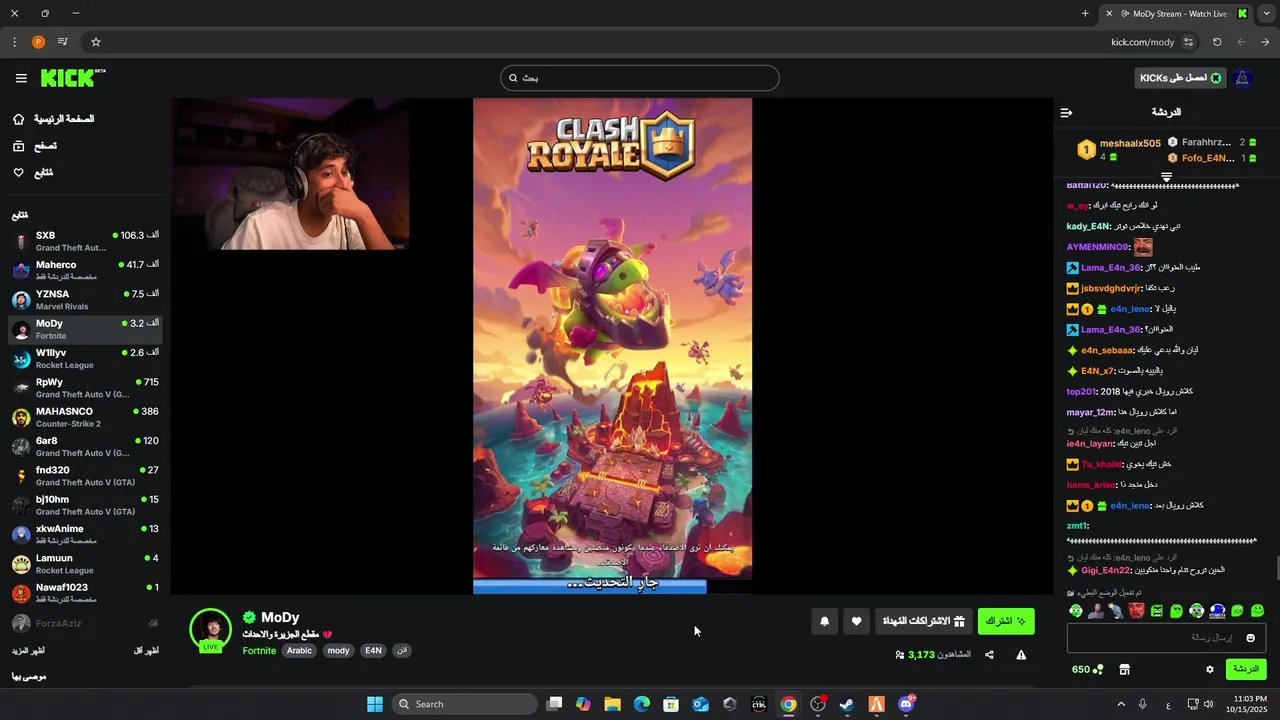The height and width of the screenshot is (720, 1280).
Task: Open Steam from the taskbar
Action: (x=847, y=704)
